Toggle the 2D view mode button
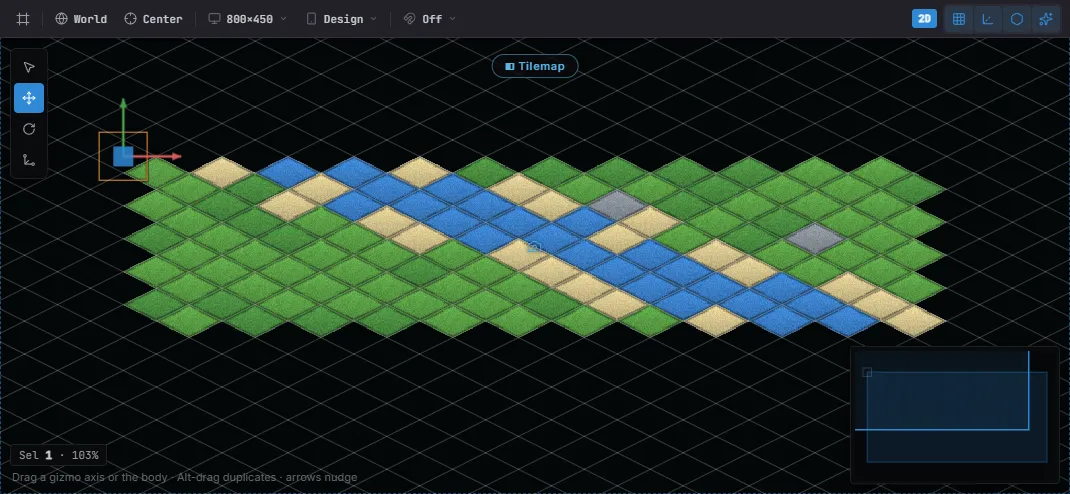This screenshot has width=1070, height=494. click(924, 19)
